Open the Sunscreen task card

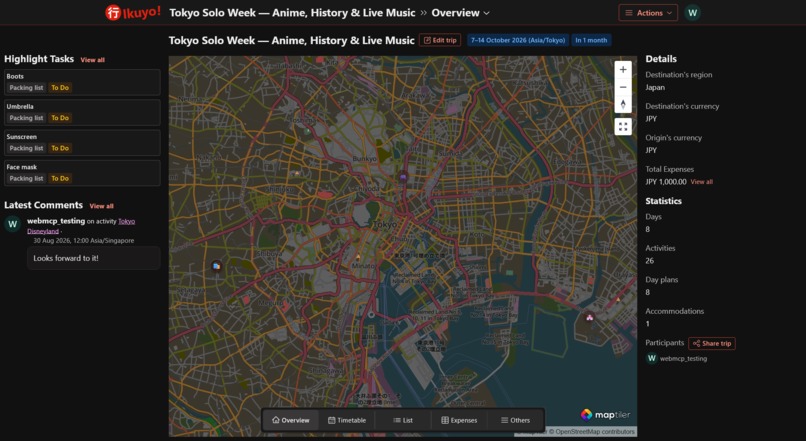coord(82,143)
